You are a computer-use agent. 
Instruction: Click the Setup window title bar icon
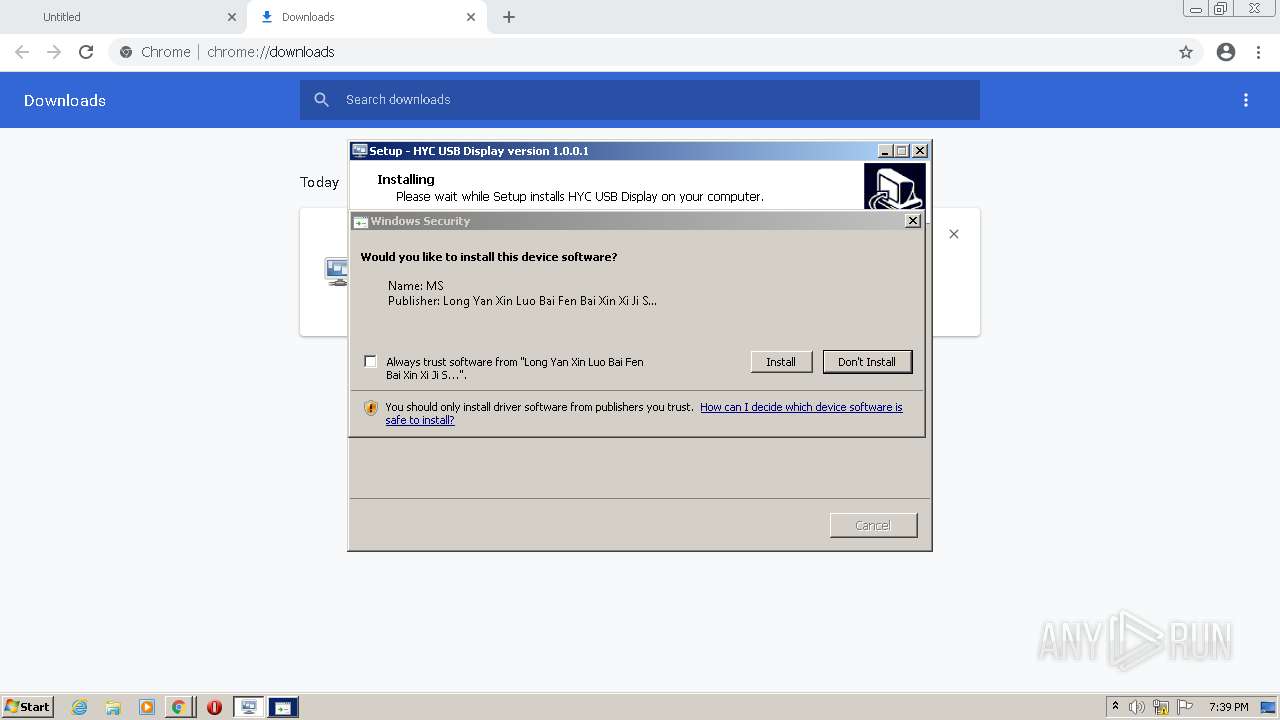click(360, 151)
